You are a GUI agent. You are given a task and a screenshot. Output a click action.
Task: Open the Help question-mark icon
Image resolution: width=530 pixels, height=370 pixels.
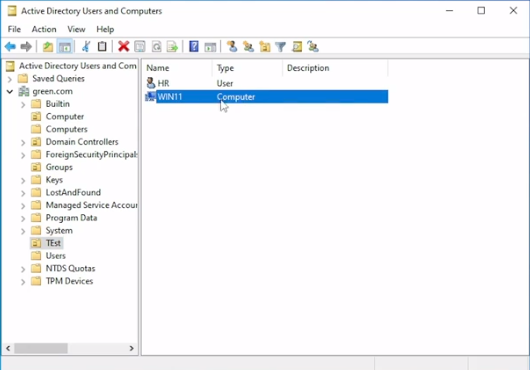tap(194, 46)
